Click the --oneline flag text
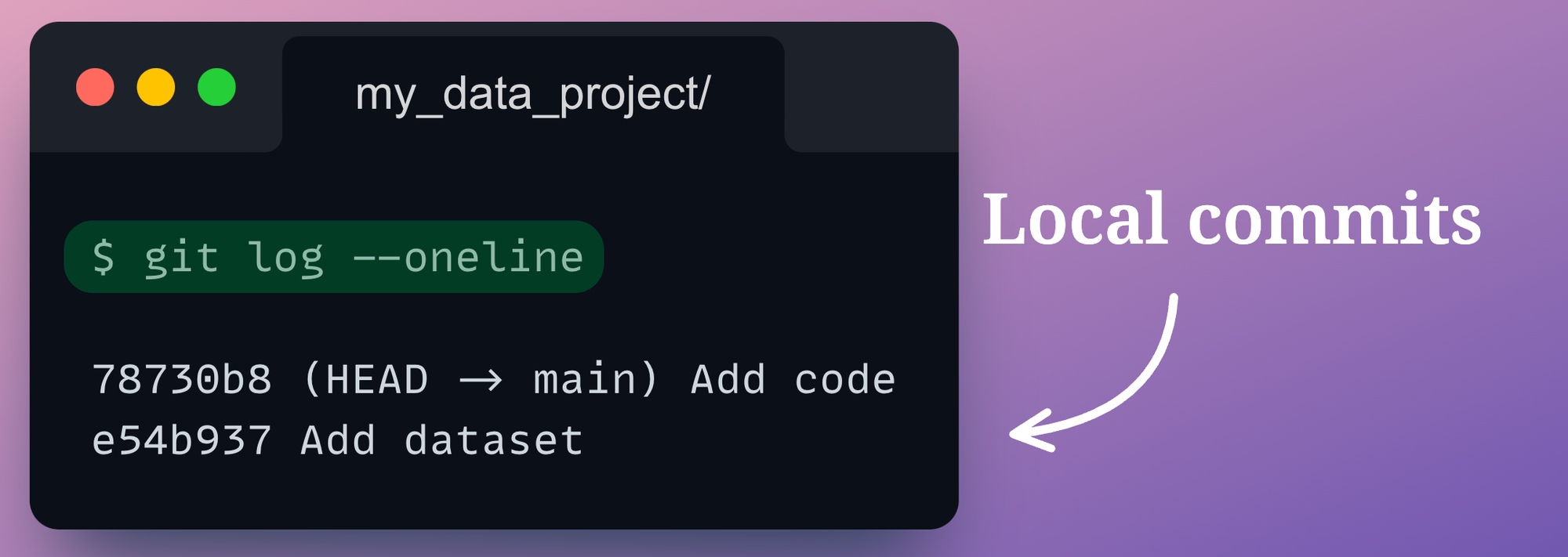Screen dimensions: 1568x557 (x=468, y=257)
